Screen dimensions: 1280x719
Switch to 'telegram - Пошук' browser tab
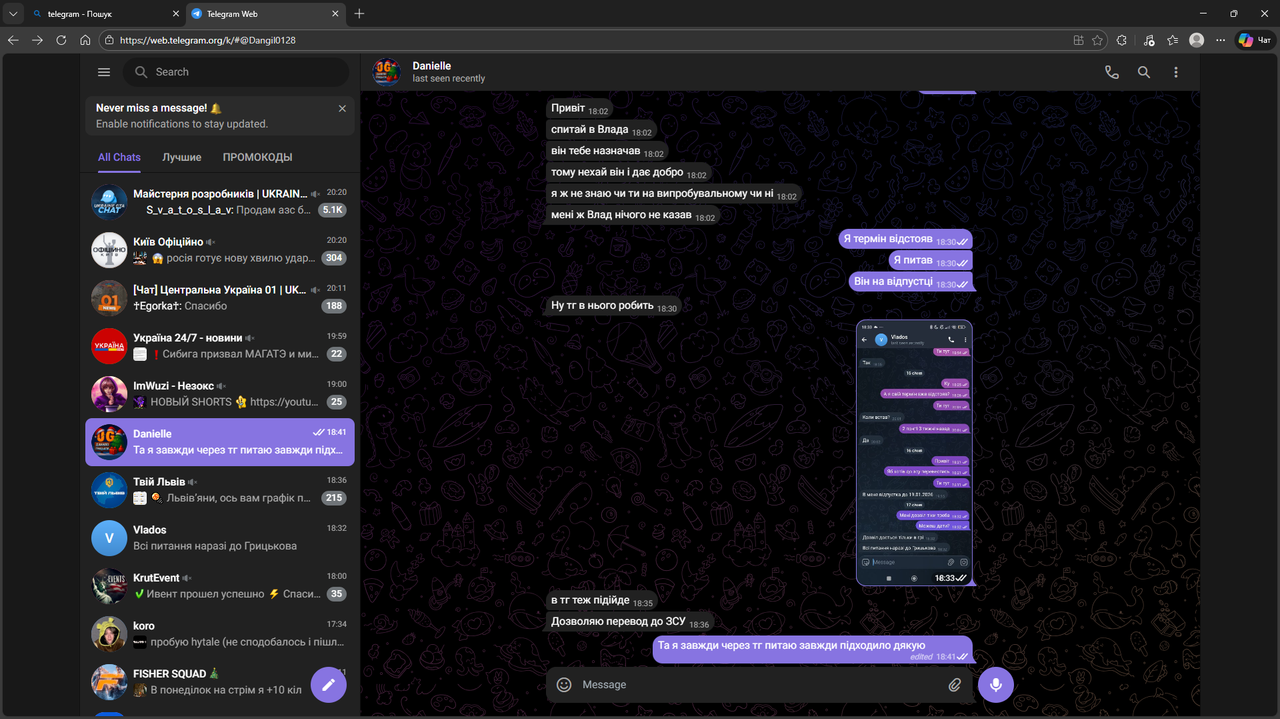pyautogui.click(x=105, y=14)
